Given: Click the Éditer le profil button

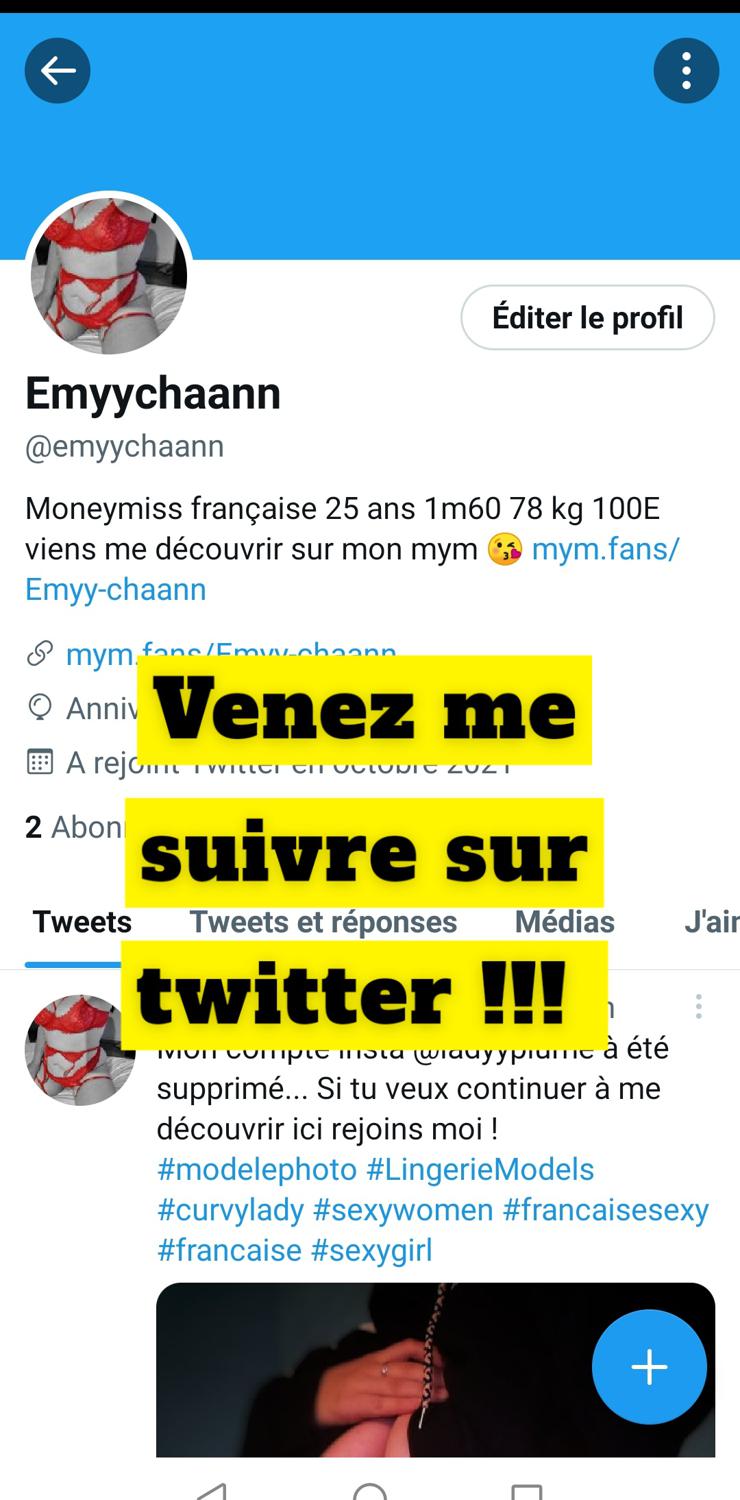Looking at the screenshot, I should coord(588,318).
